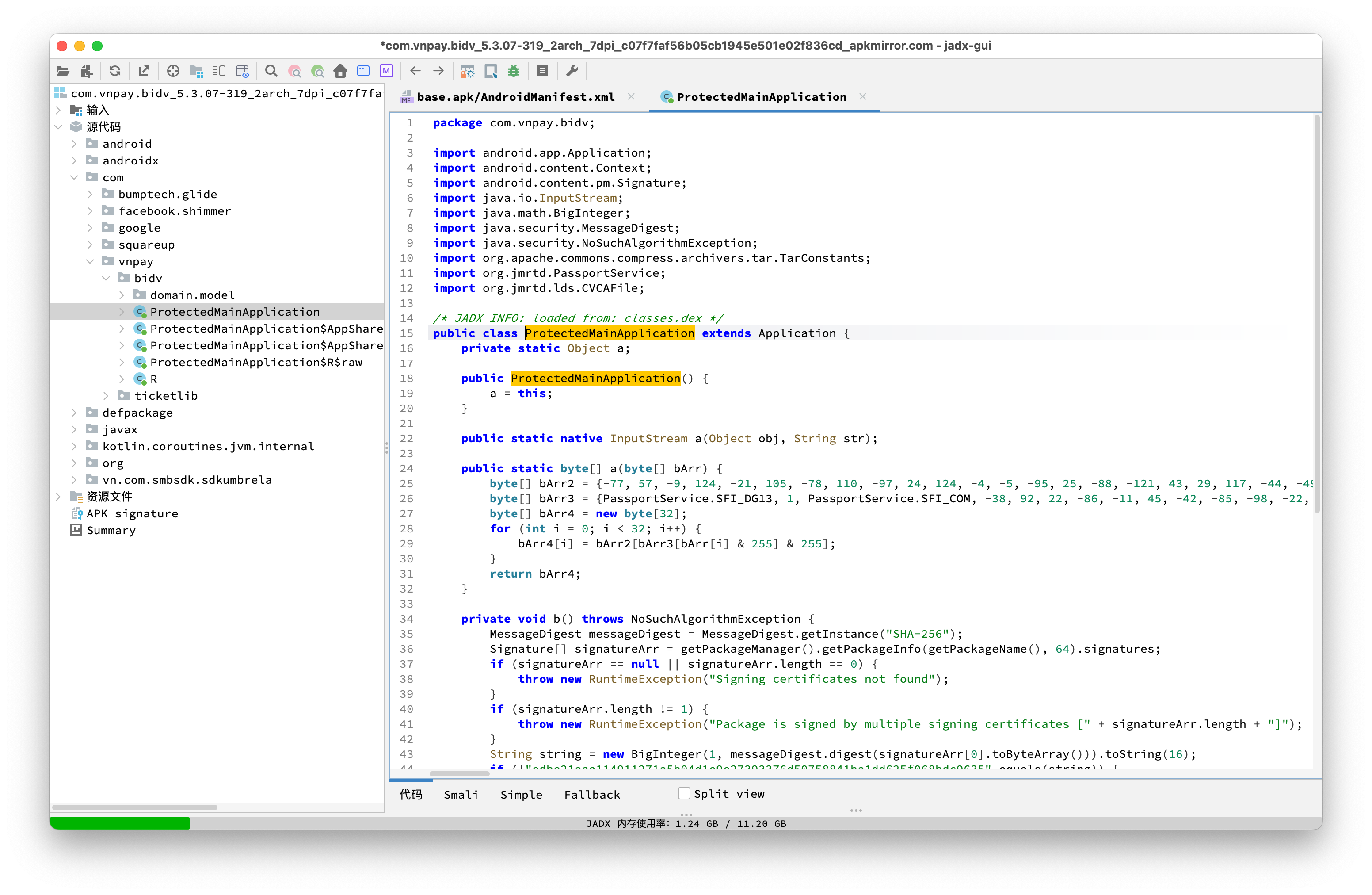Image resolution: width=1372 pixels, height=895 pixels.
Task: Jump to AndroidManifest with M icon
Action: (x=386, y=71)
